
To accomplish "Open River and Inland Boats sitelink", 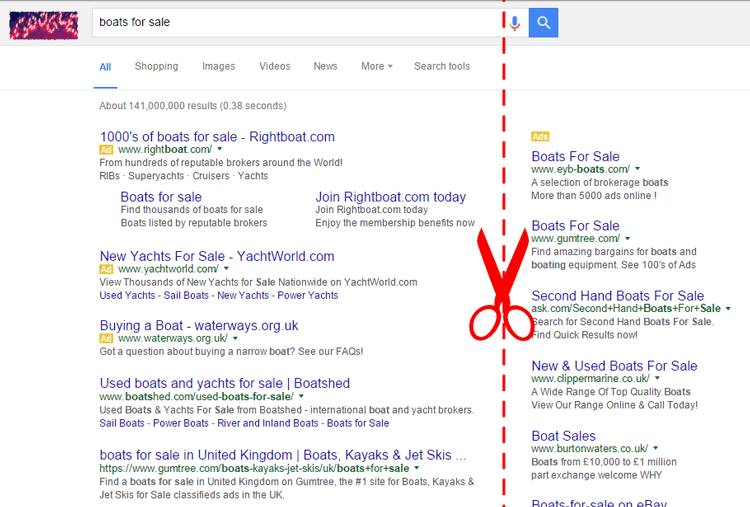I will coord(268,423).
